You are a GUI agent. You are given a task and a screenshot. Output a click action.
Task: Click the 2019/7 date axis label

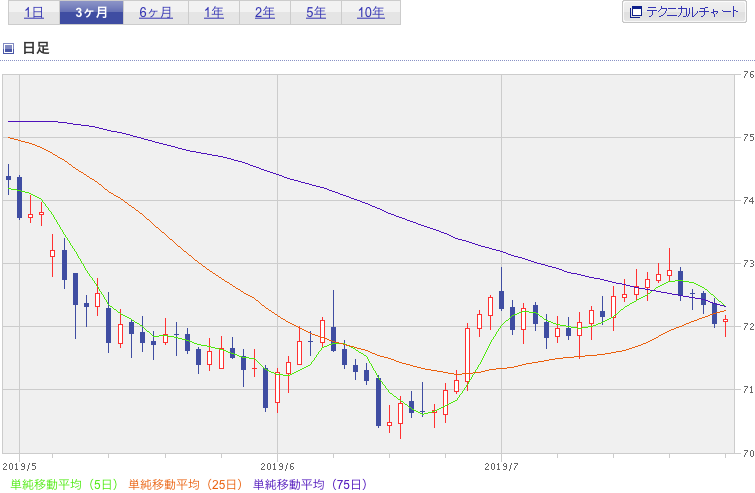(501, 467)
